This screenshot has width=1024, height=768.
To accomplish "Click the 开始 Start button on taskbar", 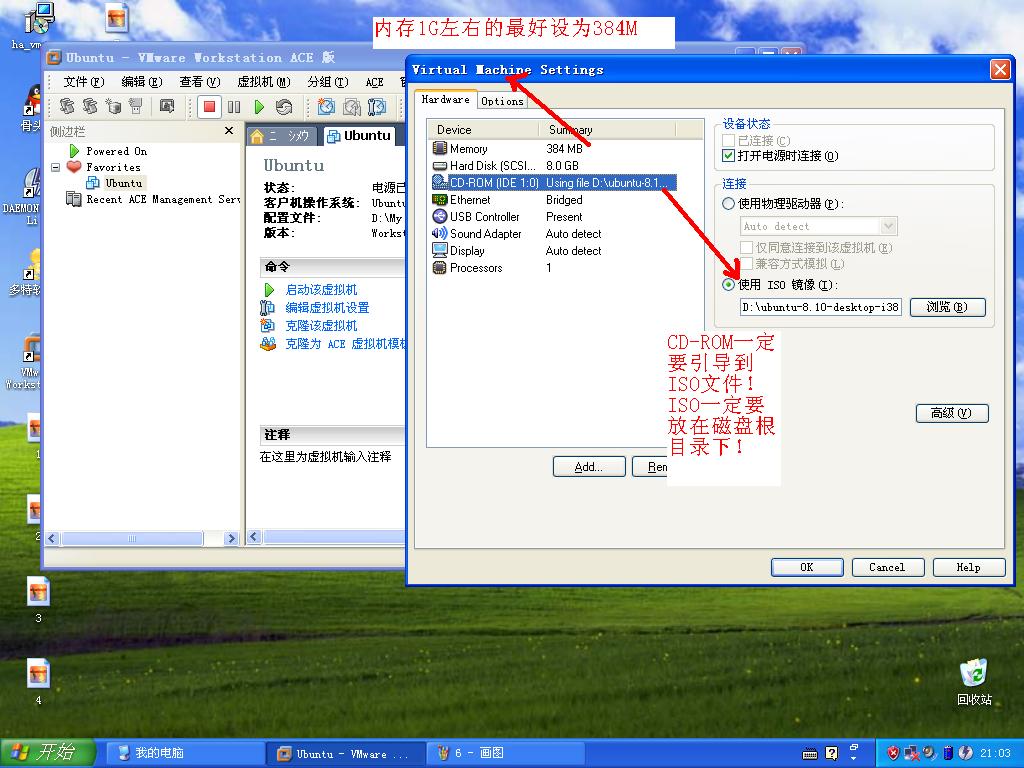I will tap(48, 753).
